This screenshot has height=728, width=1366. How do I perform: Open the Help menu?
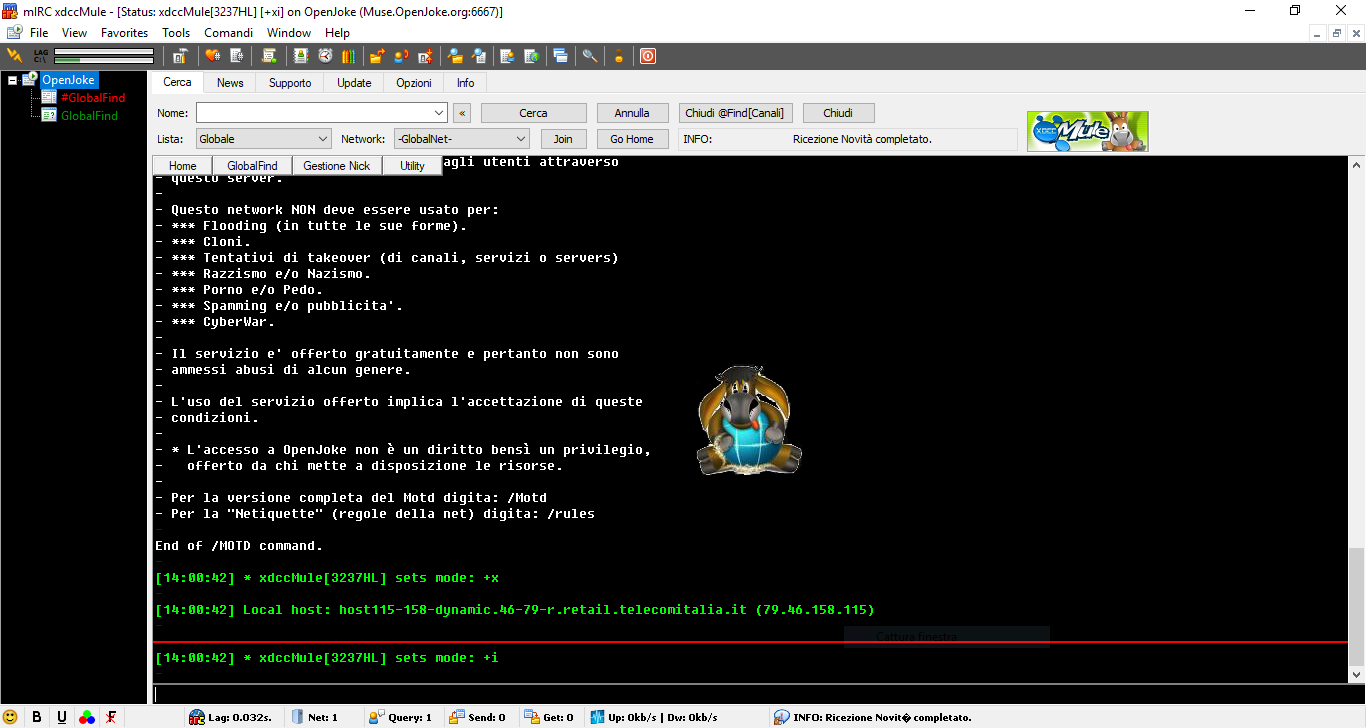click(x=337, y=33)
